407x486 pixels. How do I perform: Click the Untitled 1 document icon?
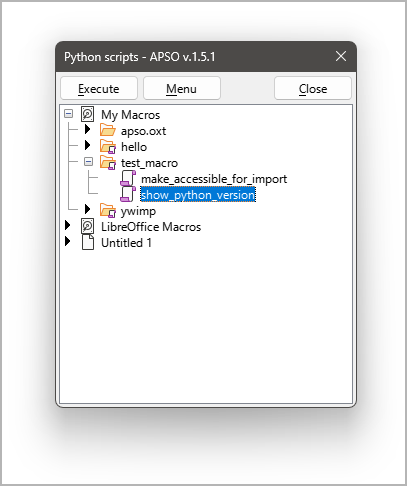[88, 242]
